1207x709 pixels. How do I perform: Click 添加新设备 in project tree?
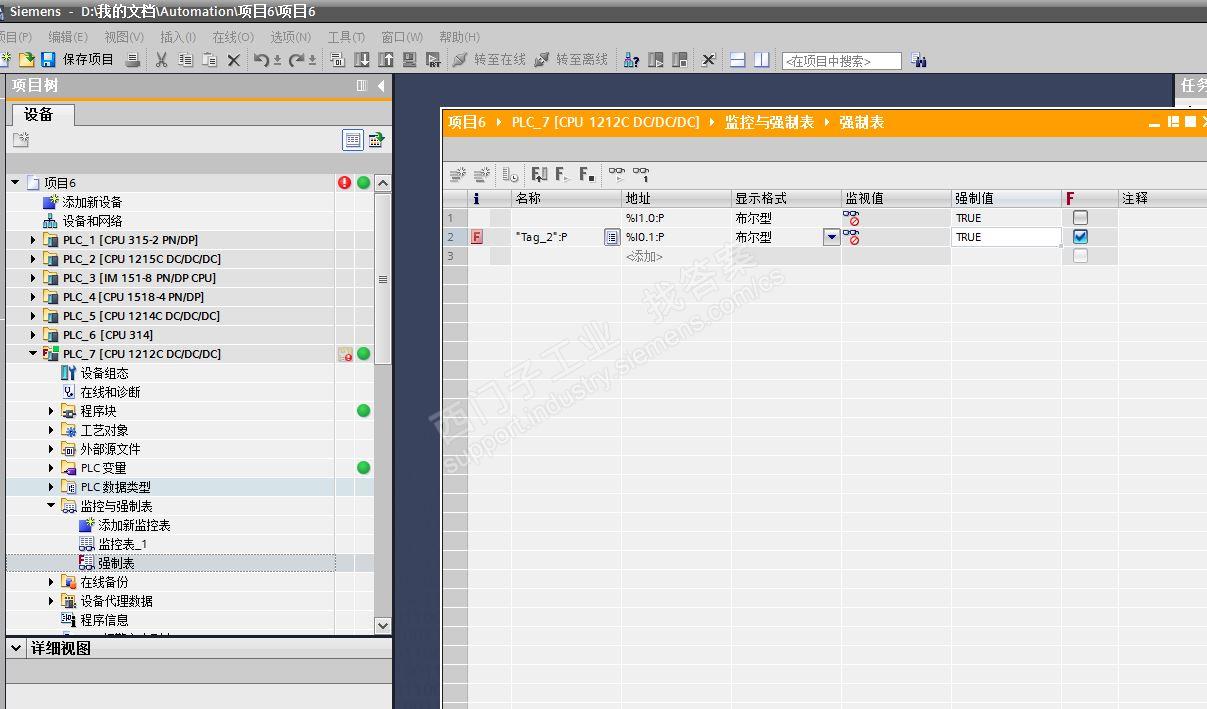pos(92,202)
